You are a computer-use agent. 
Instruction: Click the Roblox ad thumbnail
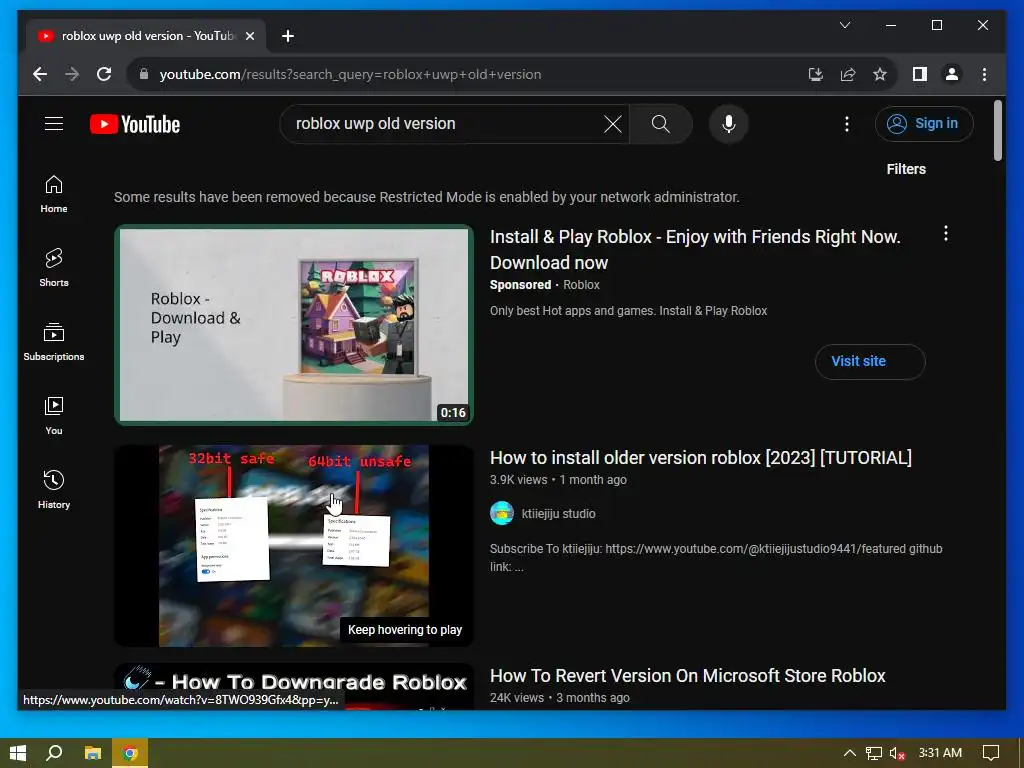[x=294, y=325]
